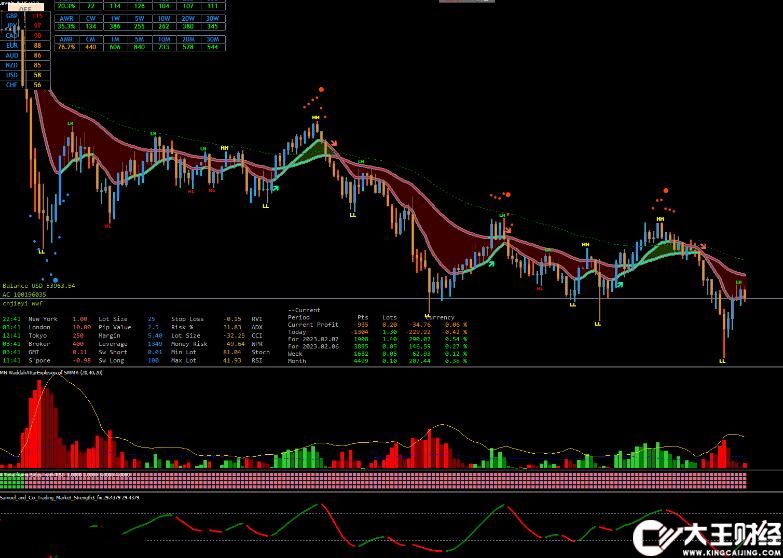Select the USD currency strength row
Screen dimensions: 783x558
click(x=25, y=75)
